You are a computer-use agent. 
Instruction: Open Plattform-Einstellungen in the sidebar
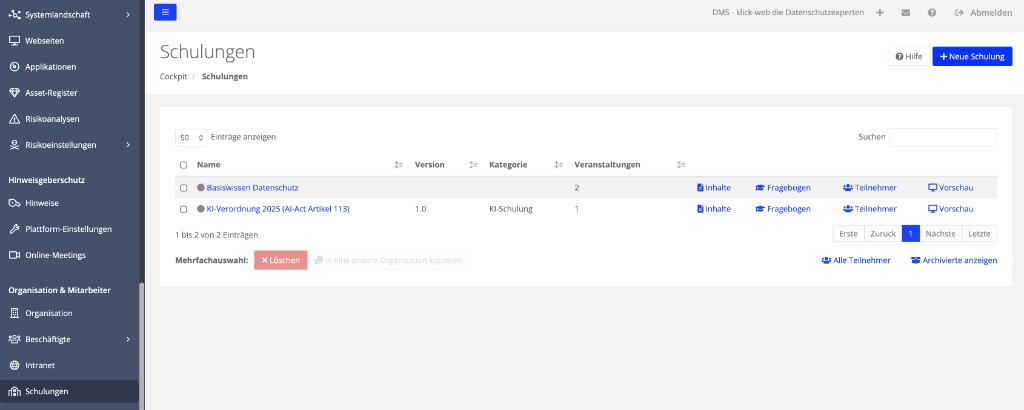point(69,229)
